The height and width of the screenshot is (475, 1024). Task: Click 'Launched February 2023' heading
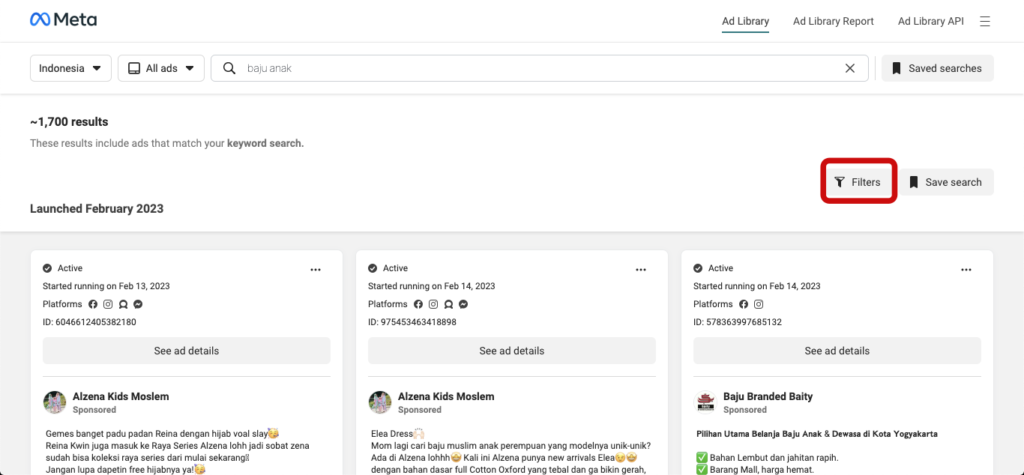coord(97,209)
